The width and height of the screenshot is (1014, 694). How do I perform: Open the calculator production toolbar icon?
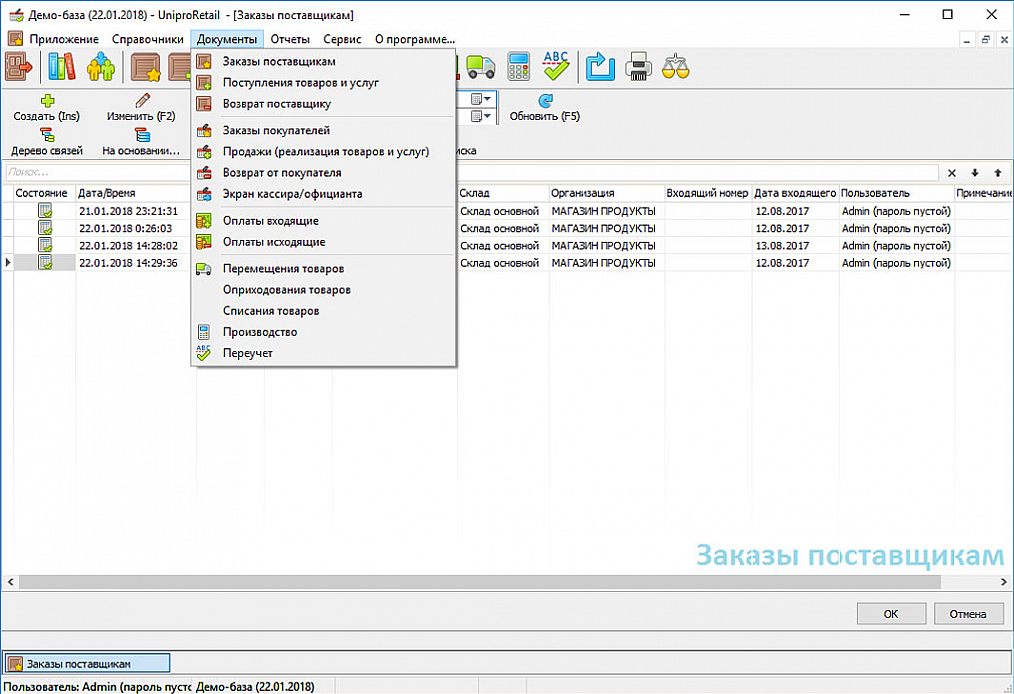click(519, 67)
